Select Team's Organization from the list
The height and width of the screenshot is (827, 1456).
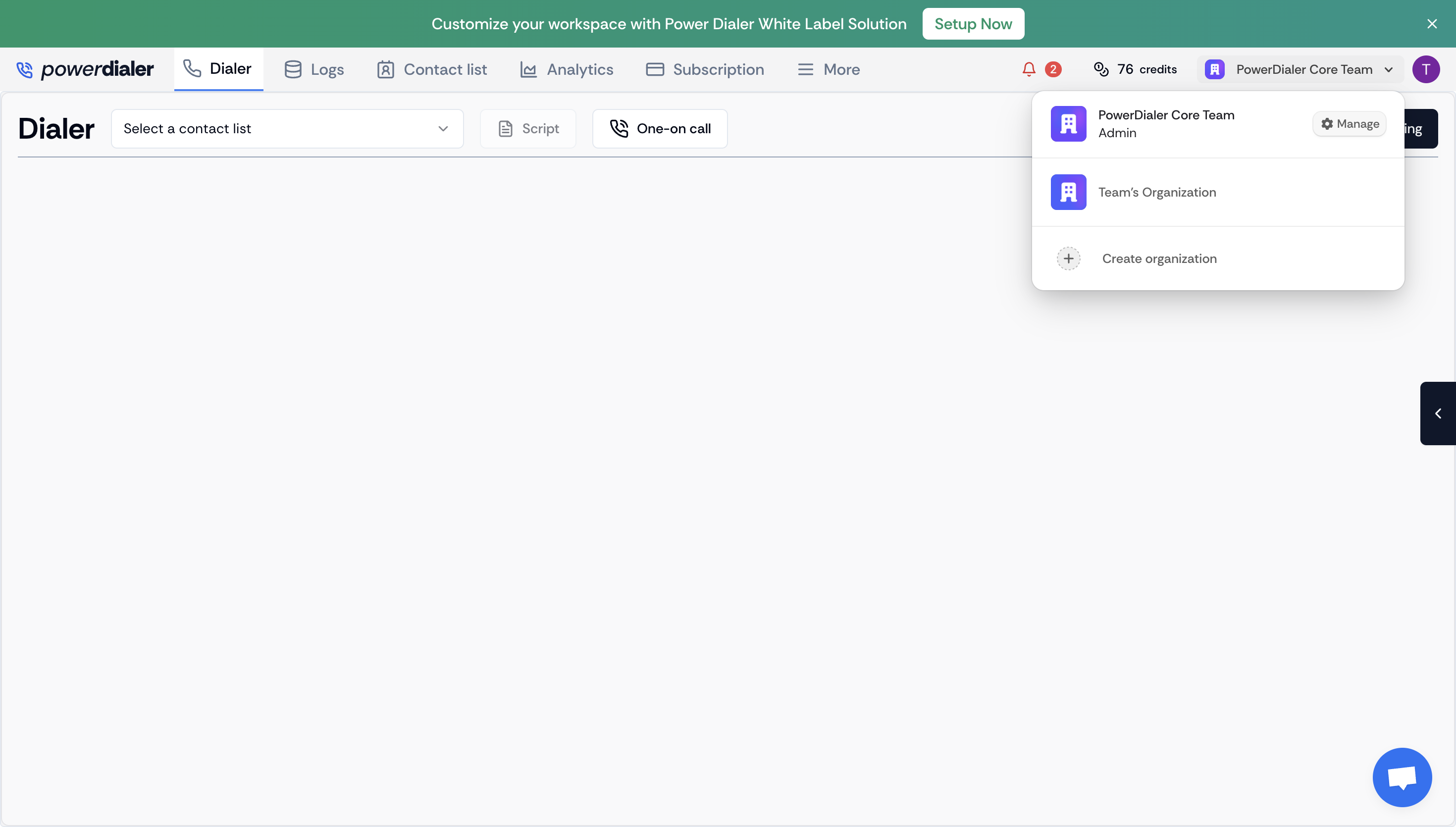(x=1157, y=192)
